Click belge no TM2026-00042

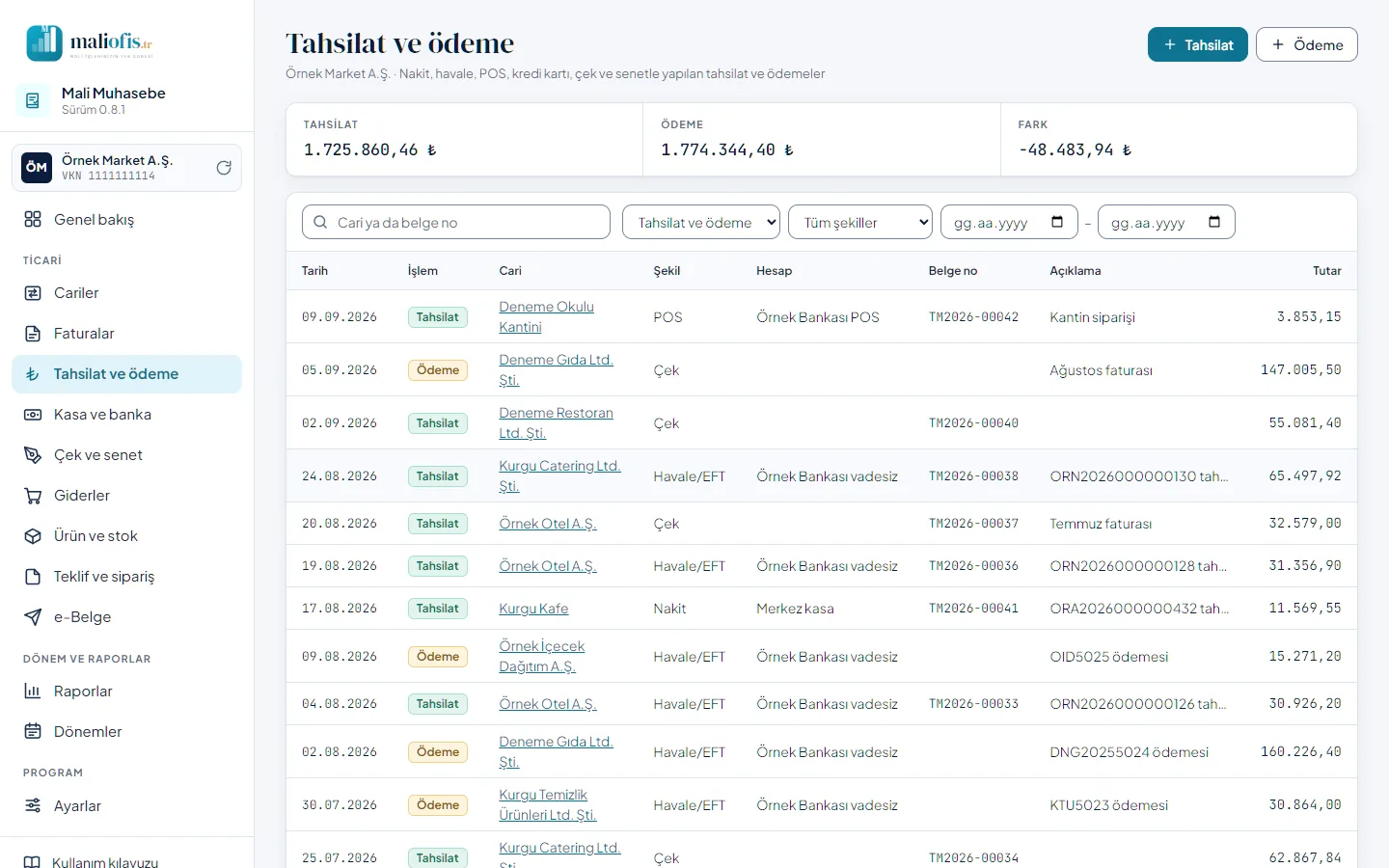coord(973,317)
